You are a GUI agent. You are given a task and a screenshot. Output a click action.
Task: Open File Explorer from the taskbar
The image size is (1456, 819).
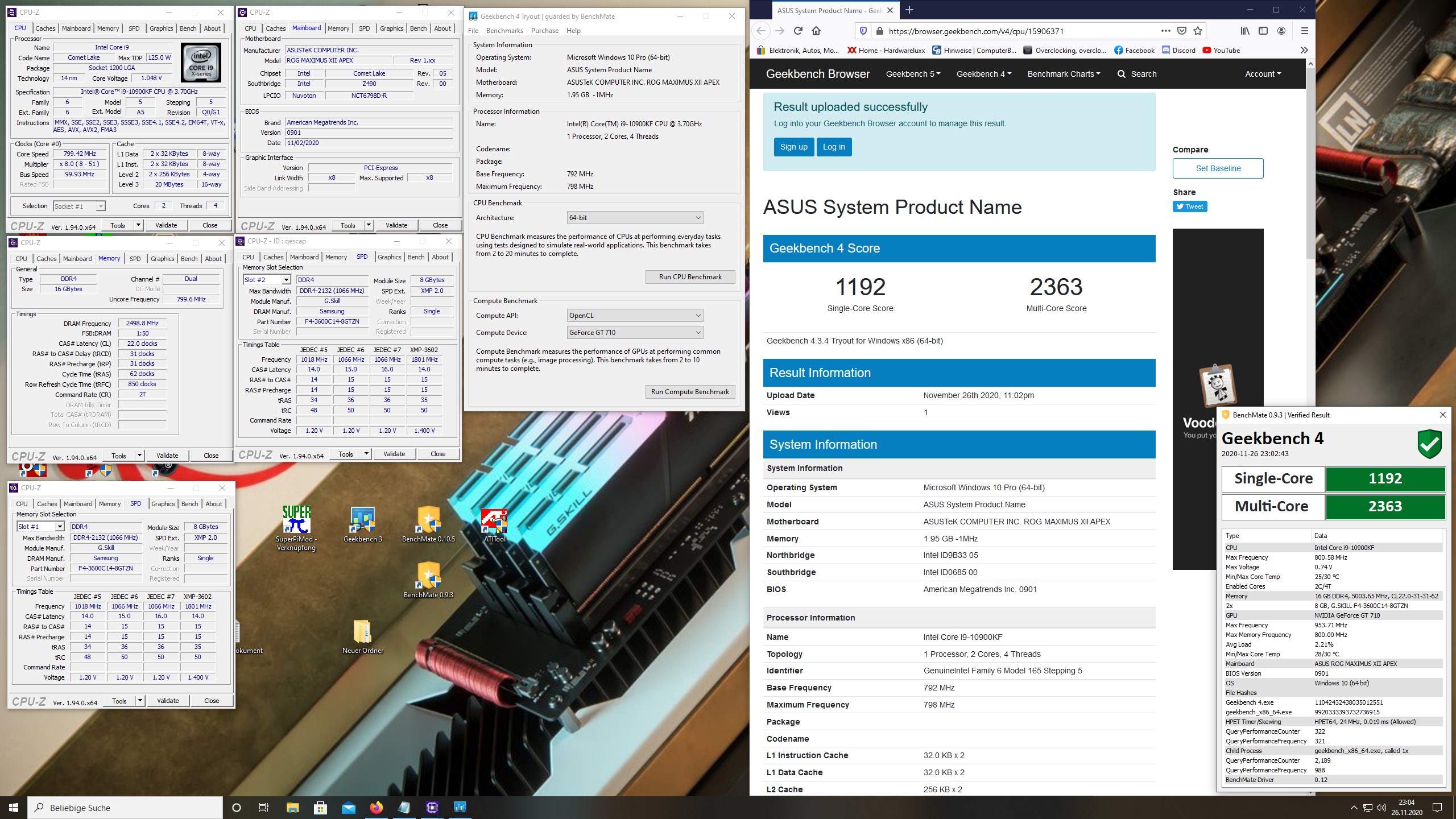click(292, 808)
